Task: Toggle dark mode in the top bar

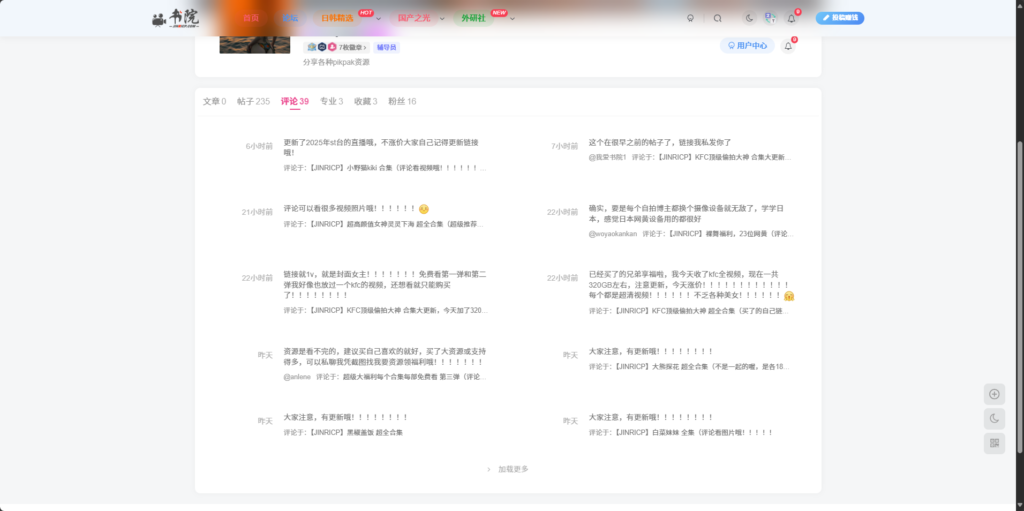Action: pyautogui.click(x=750, y=18)
